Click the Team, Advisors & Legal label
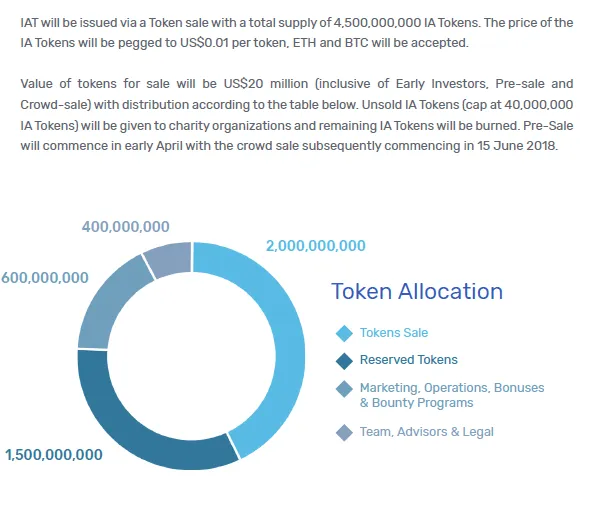The image size is (595, 505). pyautogui.click(x=427, y=432)
